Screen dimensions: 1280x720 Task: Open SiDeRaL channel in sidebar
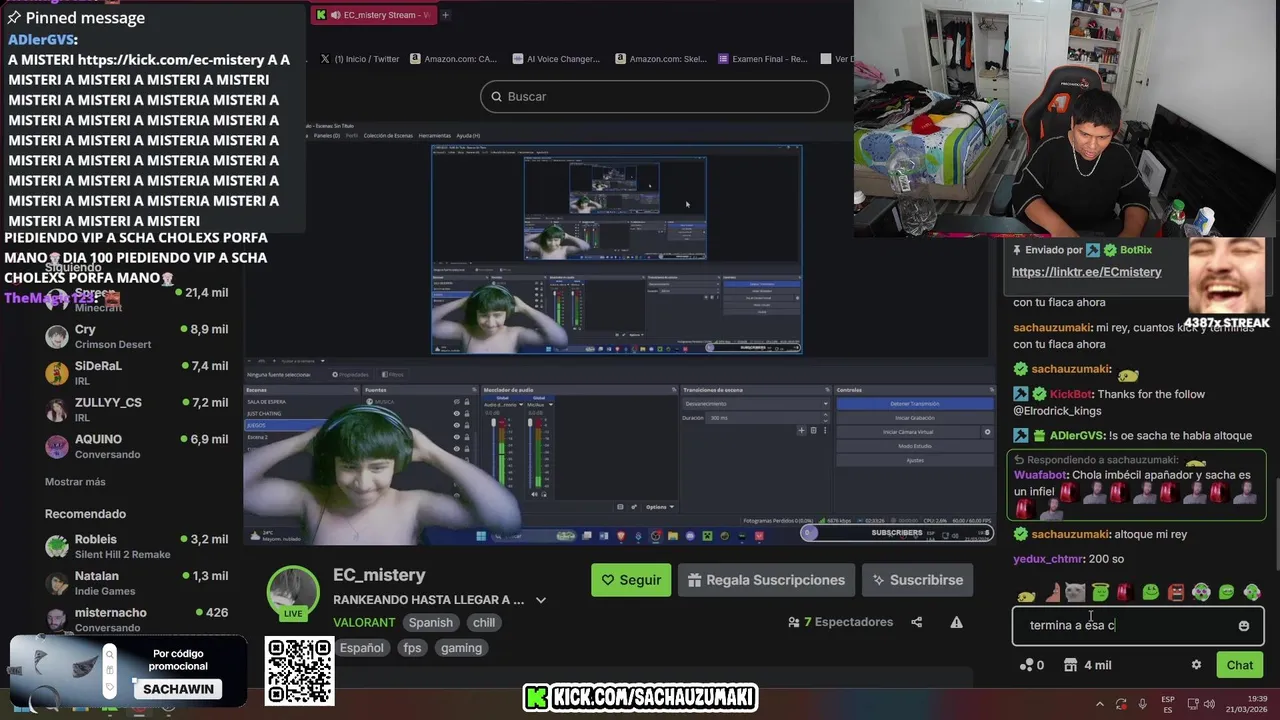coord(136,373)
